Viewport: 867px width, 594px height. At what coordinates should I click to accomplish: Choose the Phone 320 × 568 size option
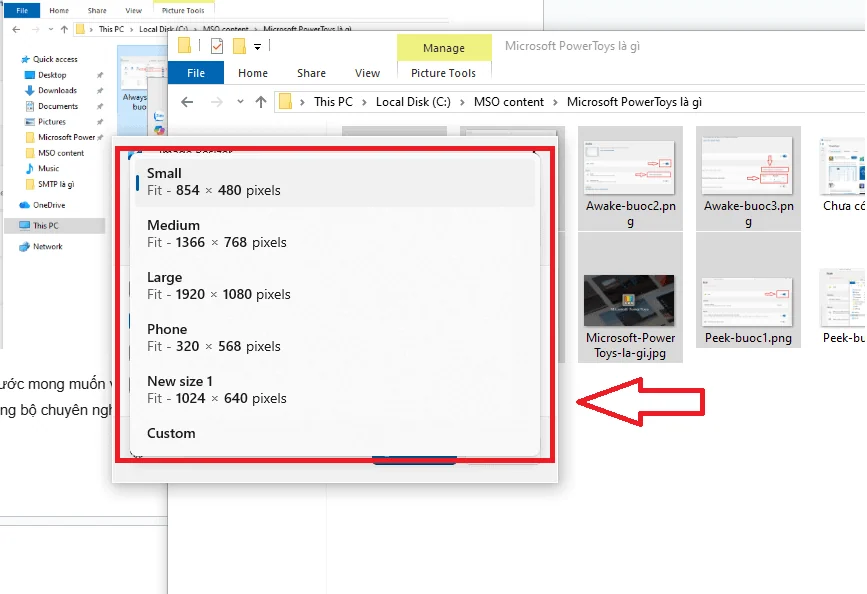coord(335,338)
